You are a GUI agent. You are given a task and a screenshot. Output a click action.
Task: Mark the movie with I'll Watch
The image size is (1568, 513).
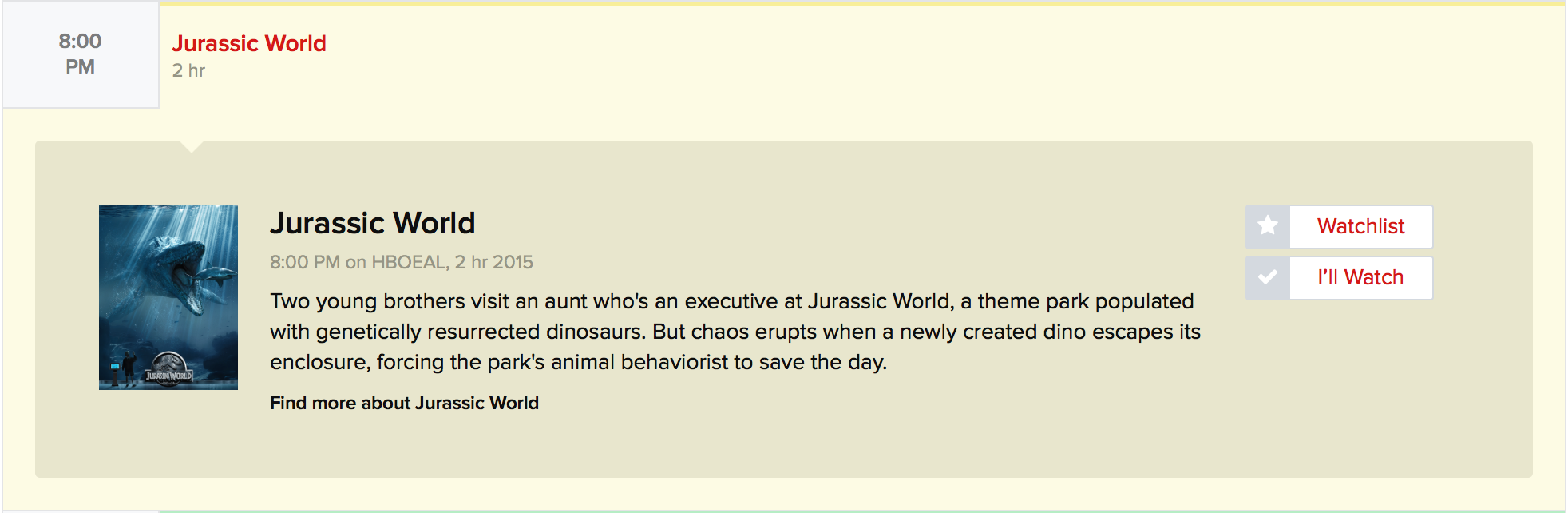(x=1360, y=277)
